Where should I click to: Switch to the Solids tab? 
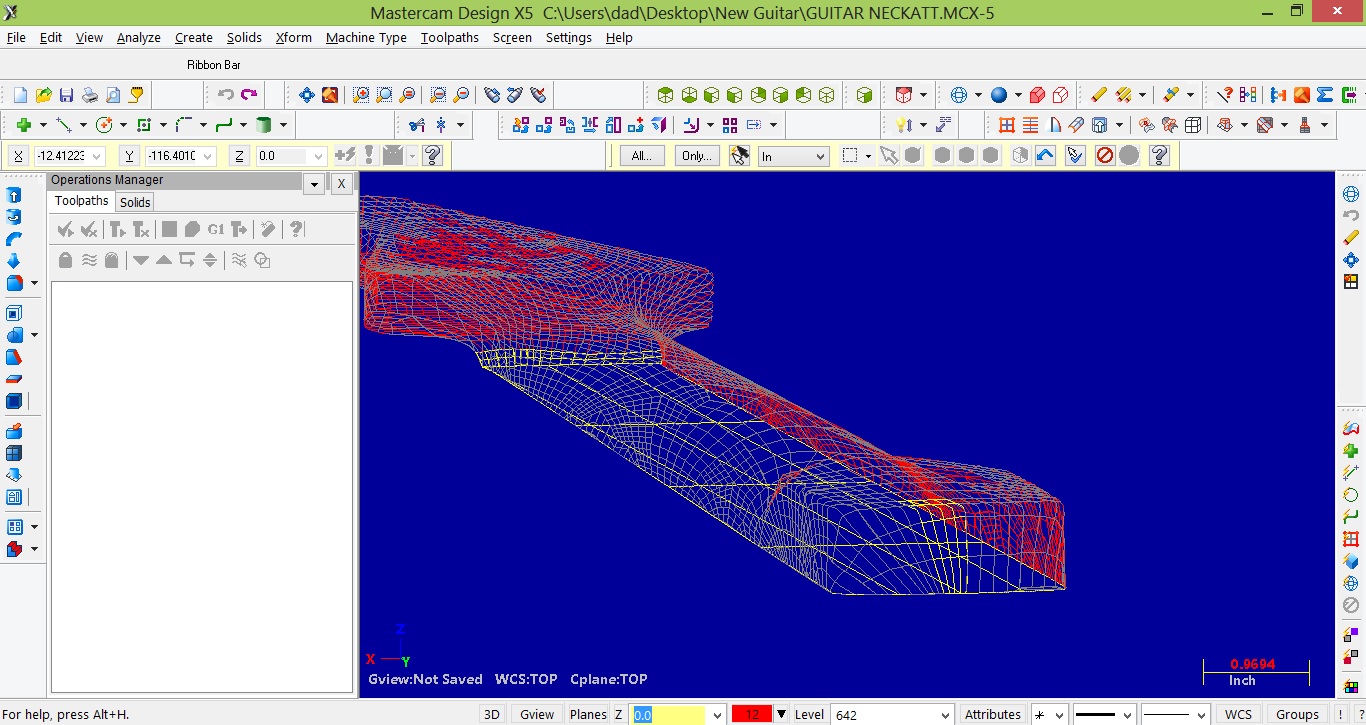(x=135, y=202)
